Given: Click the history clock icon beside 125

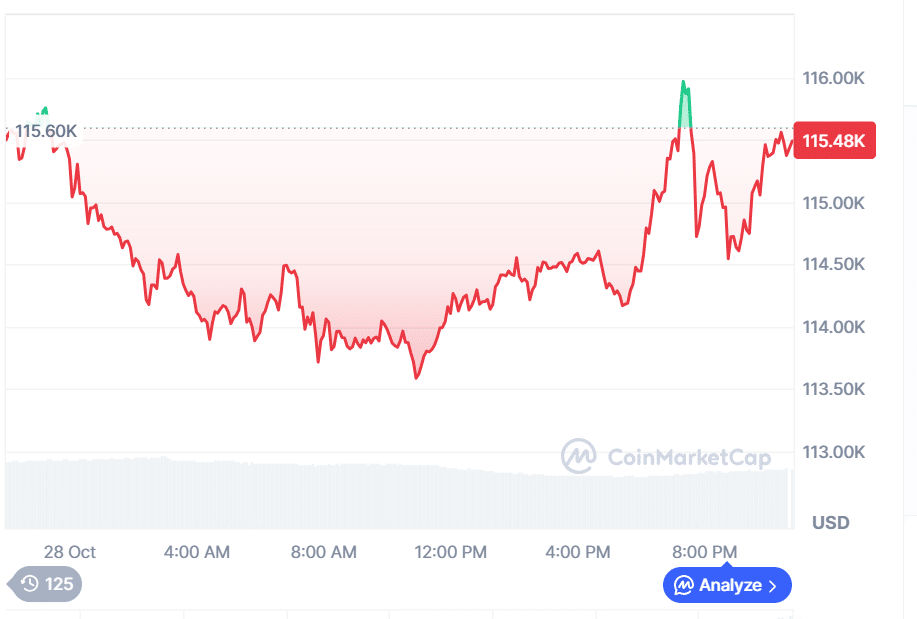Looking at the screenshot, I should point(29,584).
